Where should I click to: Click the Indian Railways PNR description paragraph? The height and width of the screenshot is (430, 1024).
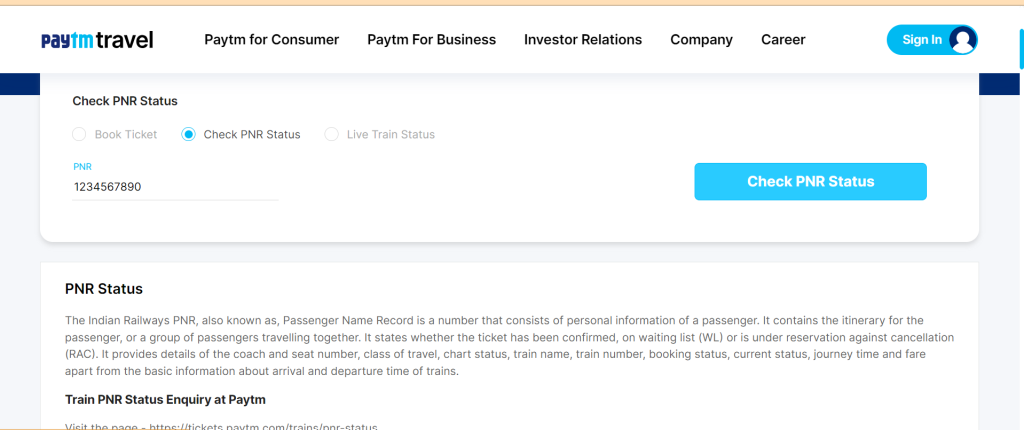(x=509, y=346)
